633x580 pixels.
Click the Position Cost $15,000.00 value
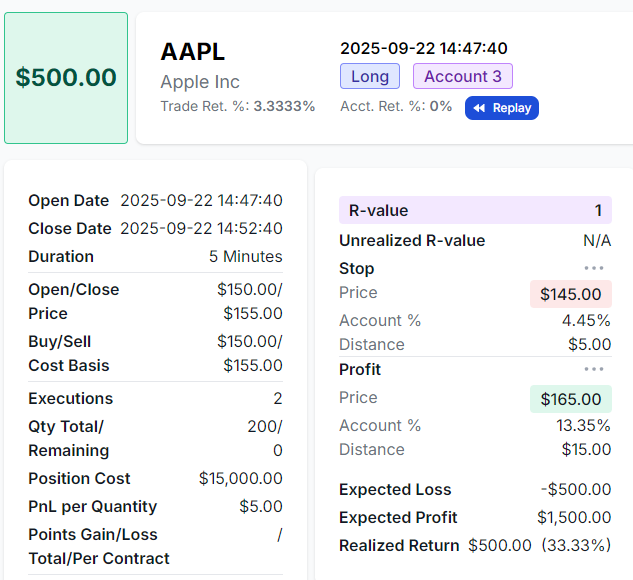click(x=240, y=478)
